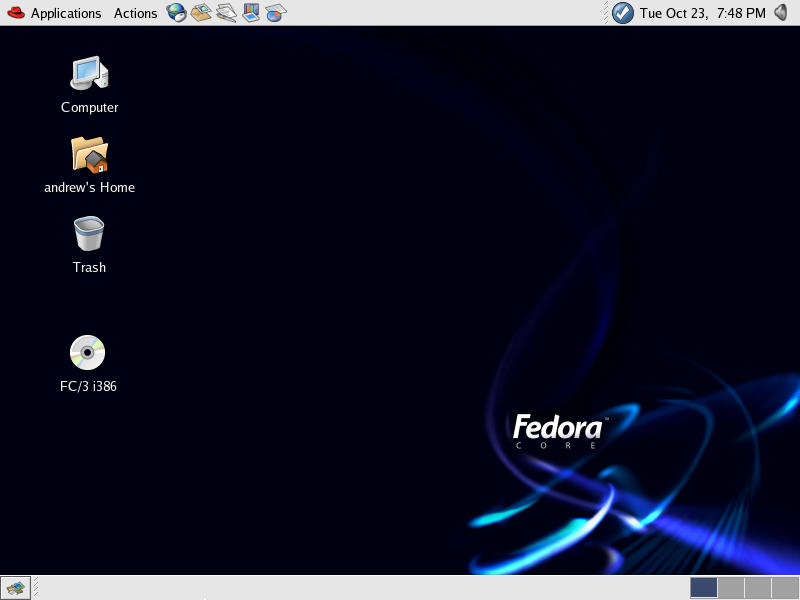
Task: Click the Red Hat update checkmark icon
Action: point(622,13)
